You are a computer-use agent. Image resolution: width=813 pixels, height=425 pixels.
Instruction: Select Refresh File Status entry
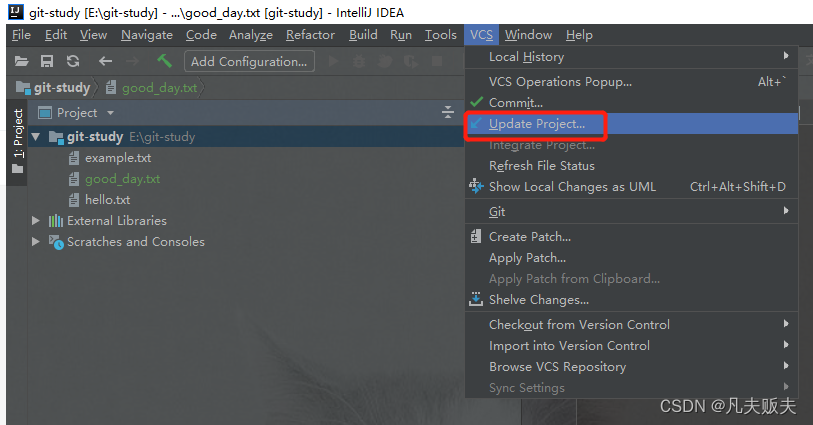[x=631, y=166]
